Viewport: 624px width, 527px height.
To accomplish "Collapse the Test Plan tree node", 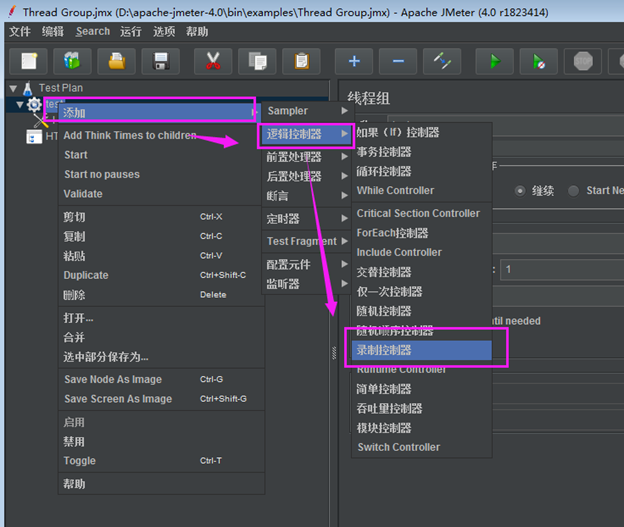I will [x=13, y=88].
